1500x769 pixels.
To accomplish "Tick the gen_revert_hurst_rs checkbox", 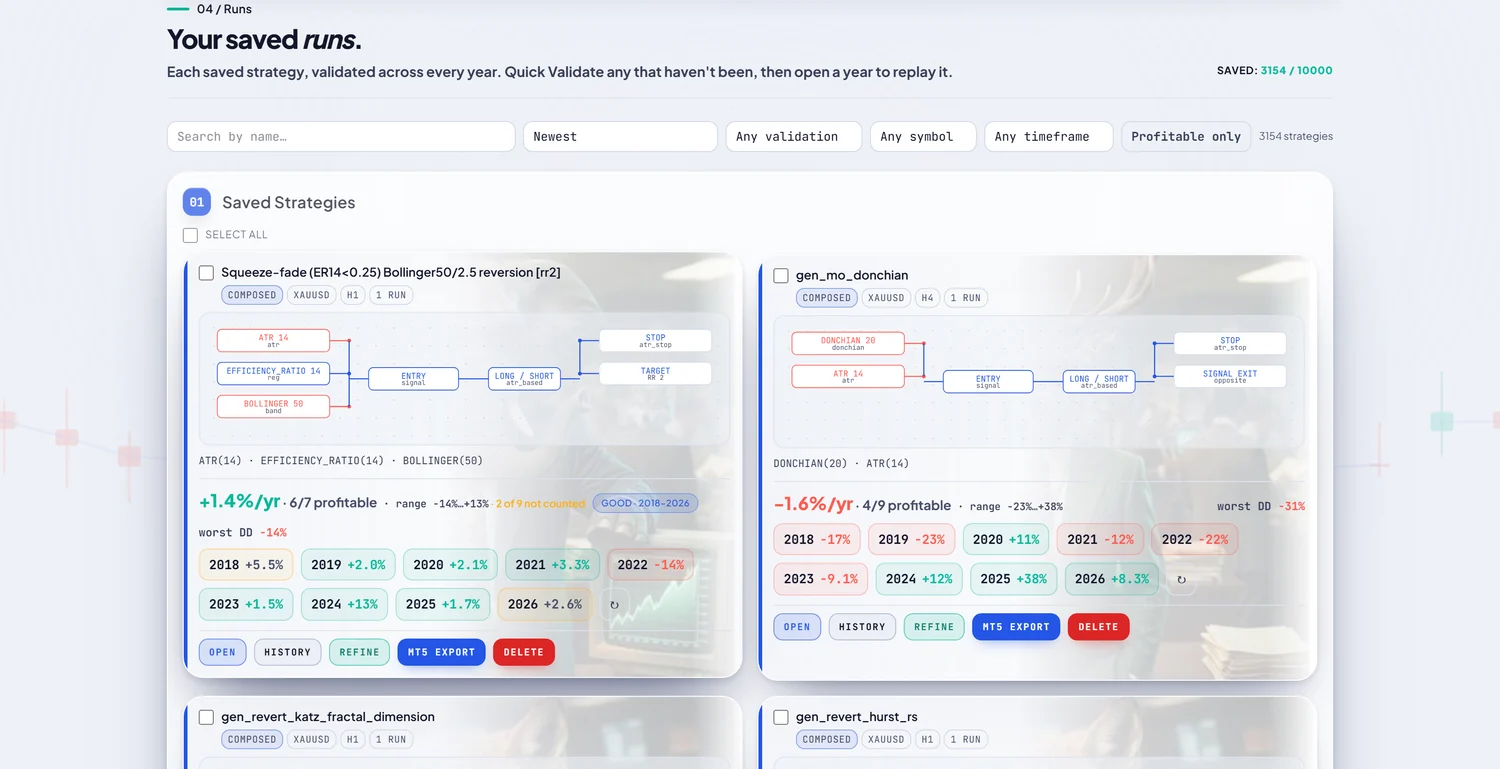I will 781,717.
